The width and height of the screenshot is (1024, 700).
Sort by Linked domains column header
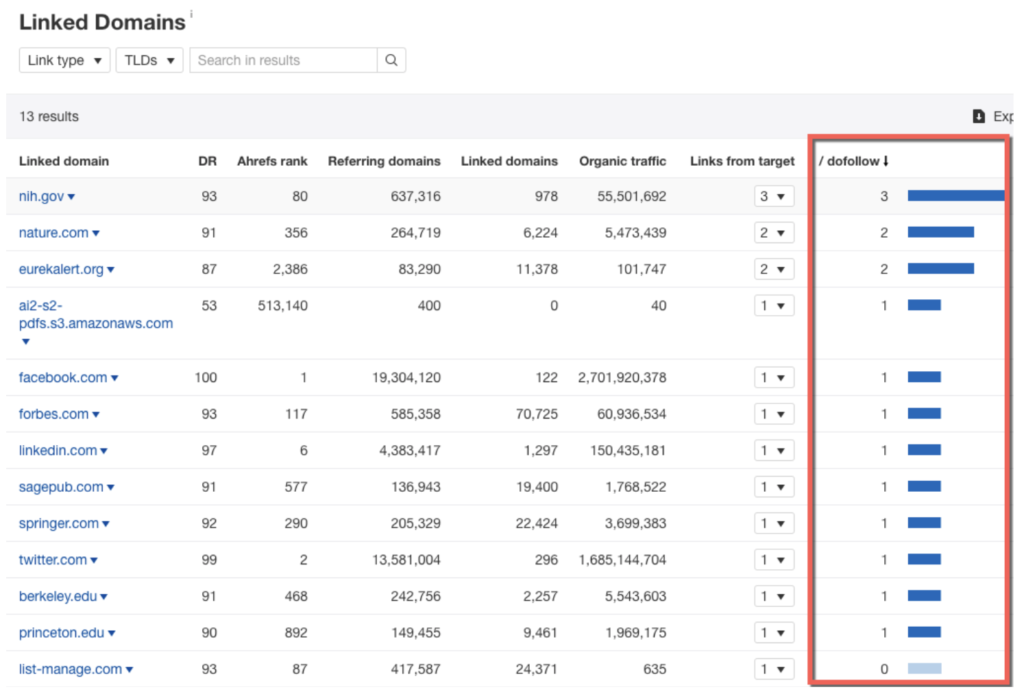[509, 161]
